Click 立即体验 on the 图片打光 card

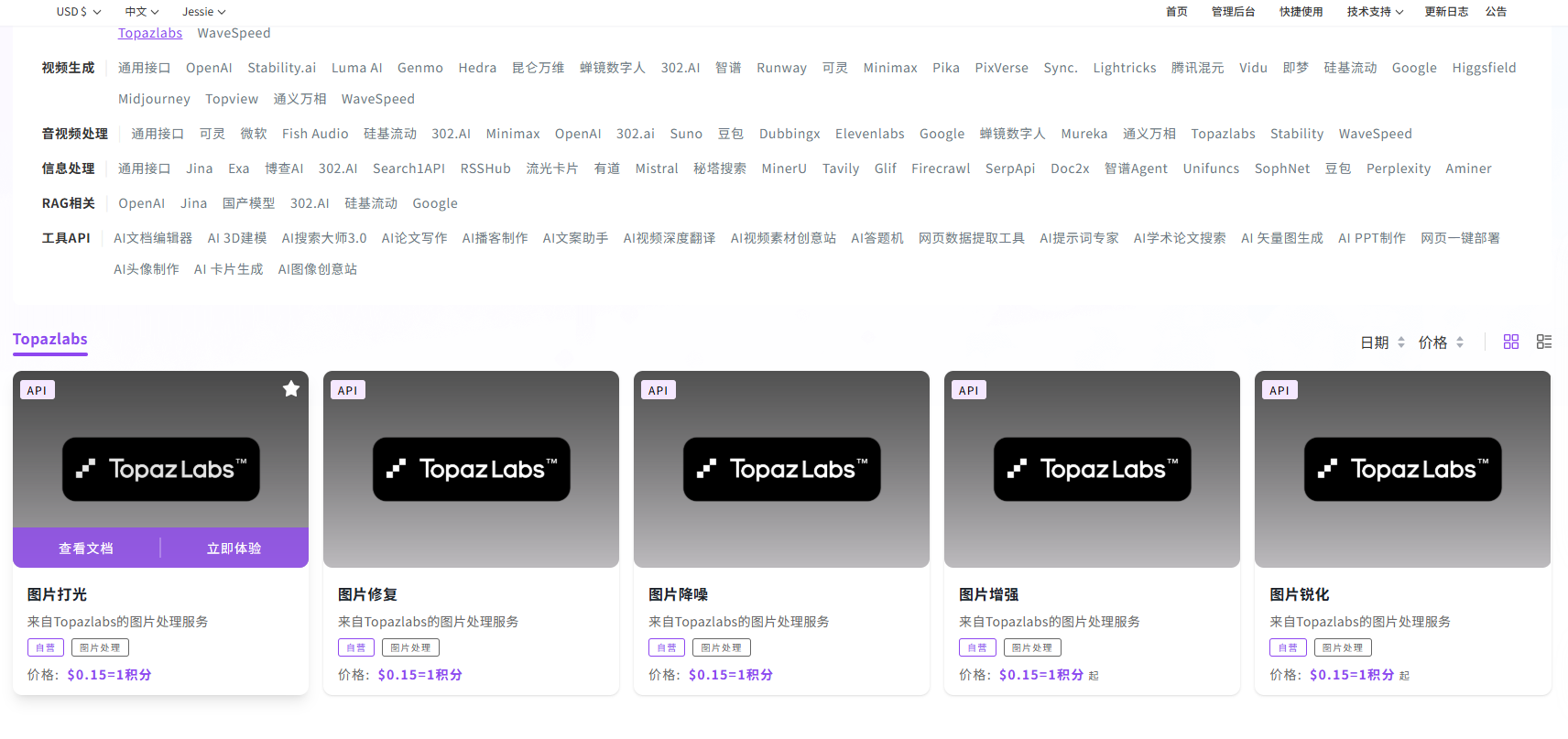234,549
